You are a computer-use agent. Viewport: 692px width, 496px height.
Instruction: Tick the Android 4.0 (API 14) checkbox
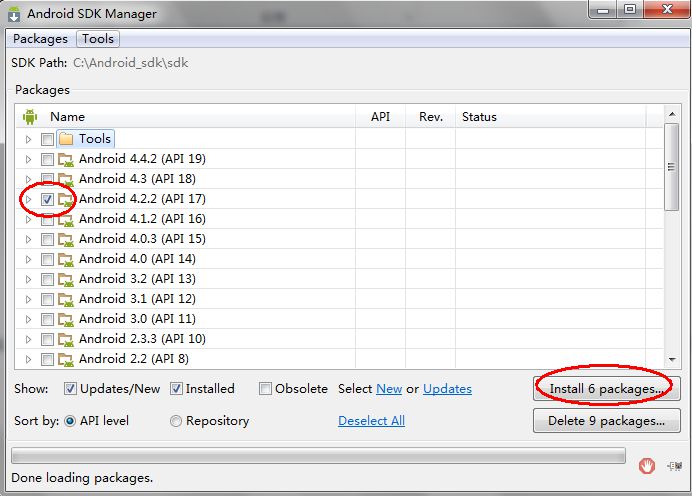[x=47, y=259]
